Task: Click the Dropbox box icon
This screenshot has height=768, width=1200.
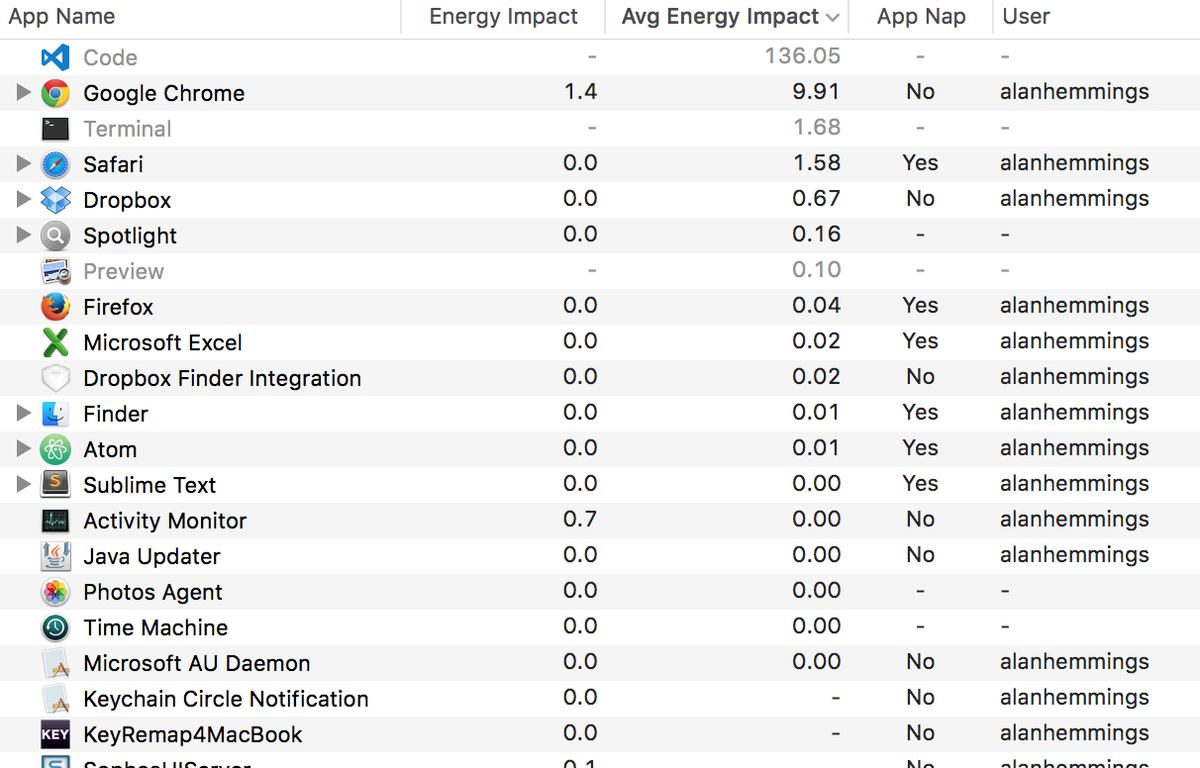Action: [x=55, y=200]
